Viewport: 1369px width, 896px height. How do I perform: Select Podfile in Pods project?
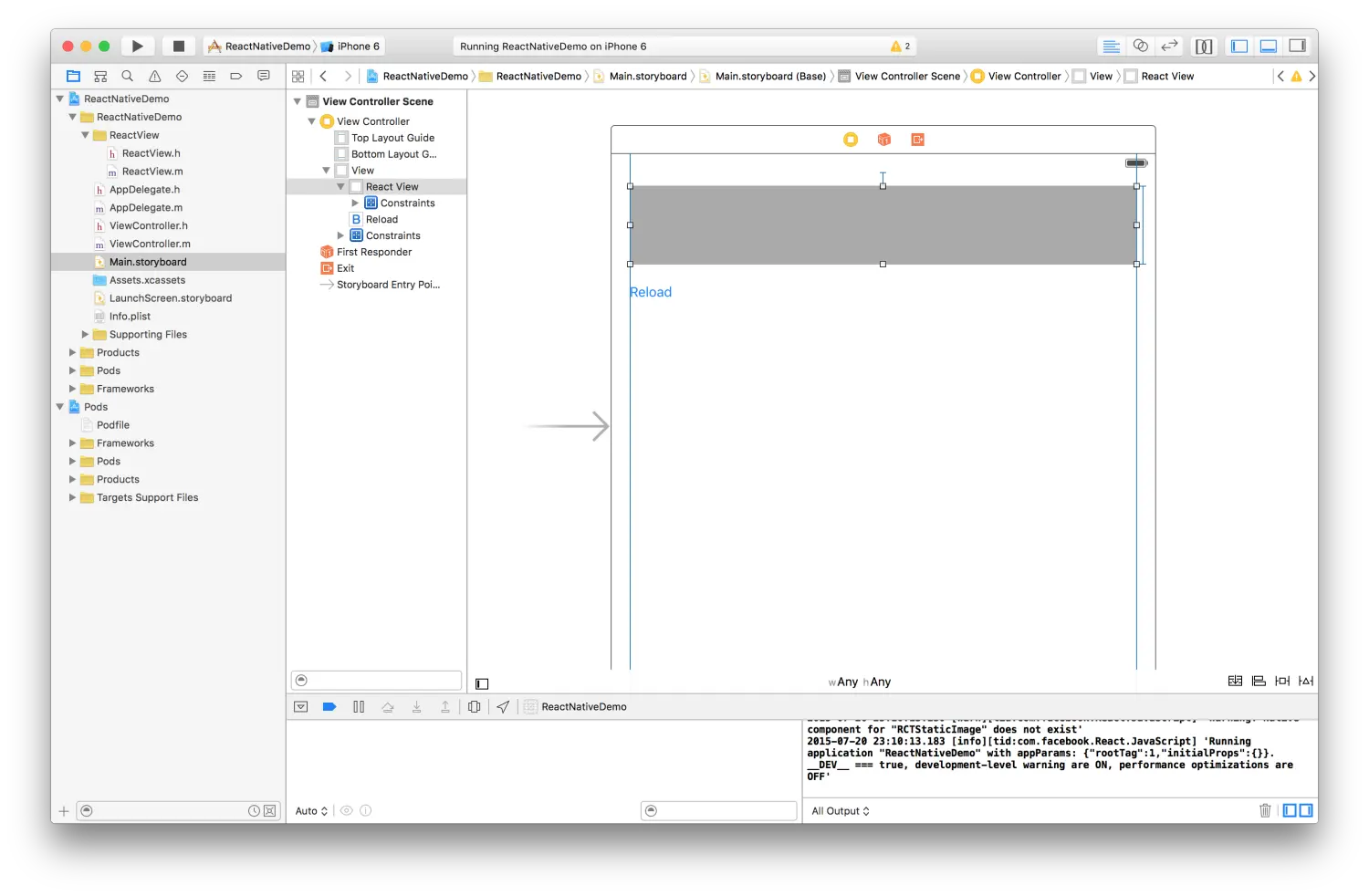[x=105, y=425]
